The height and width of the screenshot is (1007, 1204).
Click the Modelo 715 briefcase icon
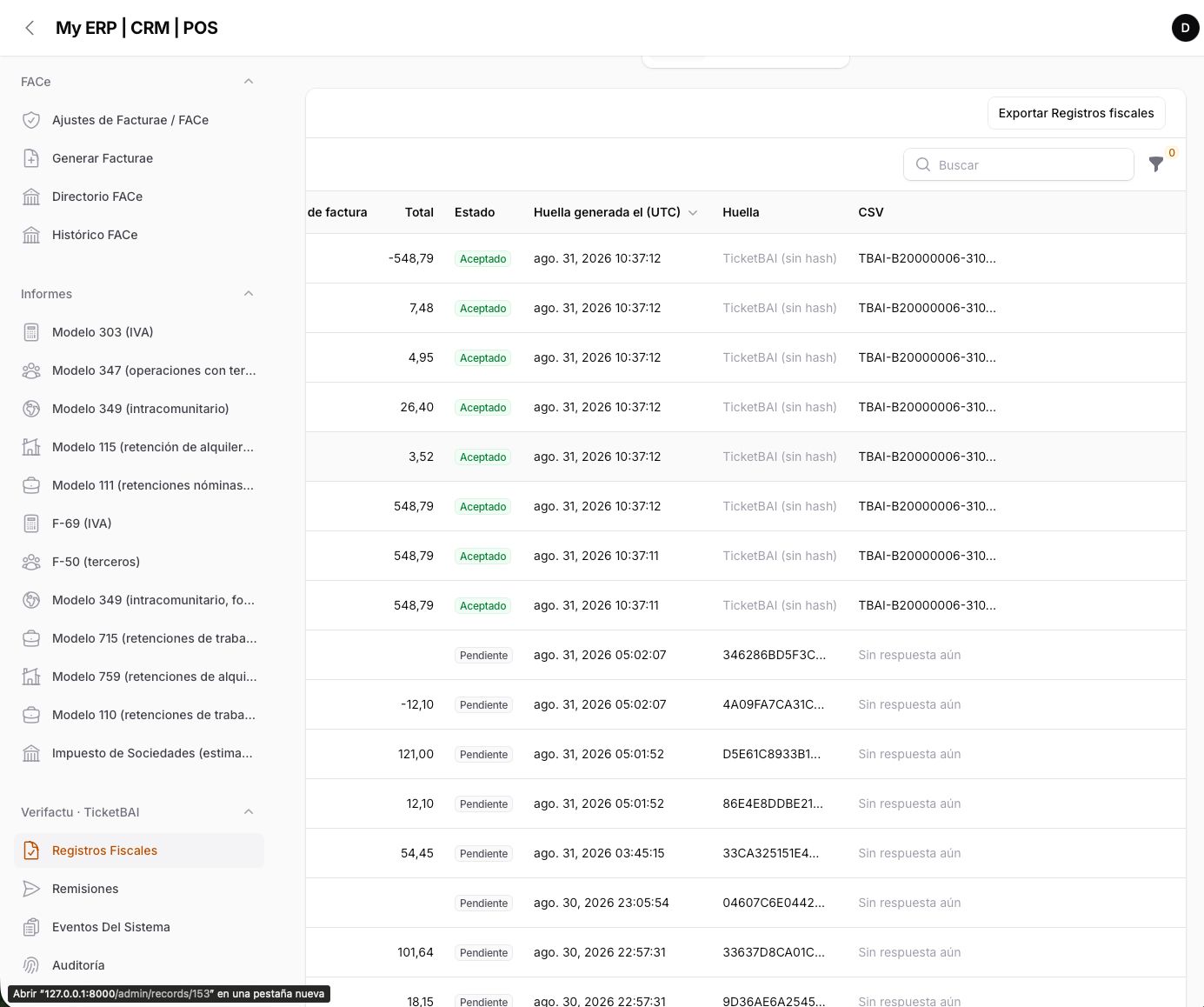click(31, 638)
